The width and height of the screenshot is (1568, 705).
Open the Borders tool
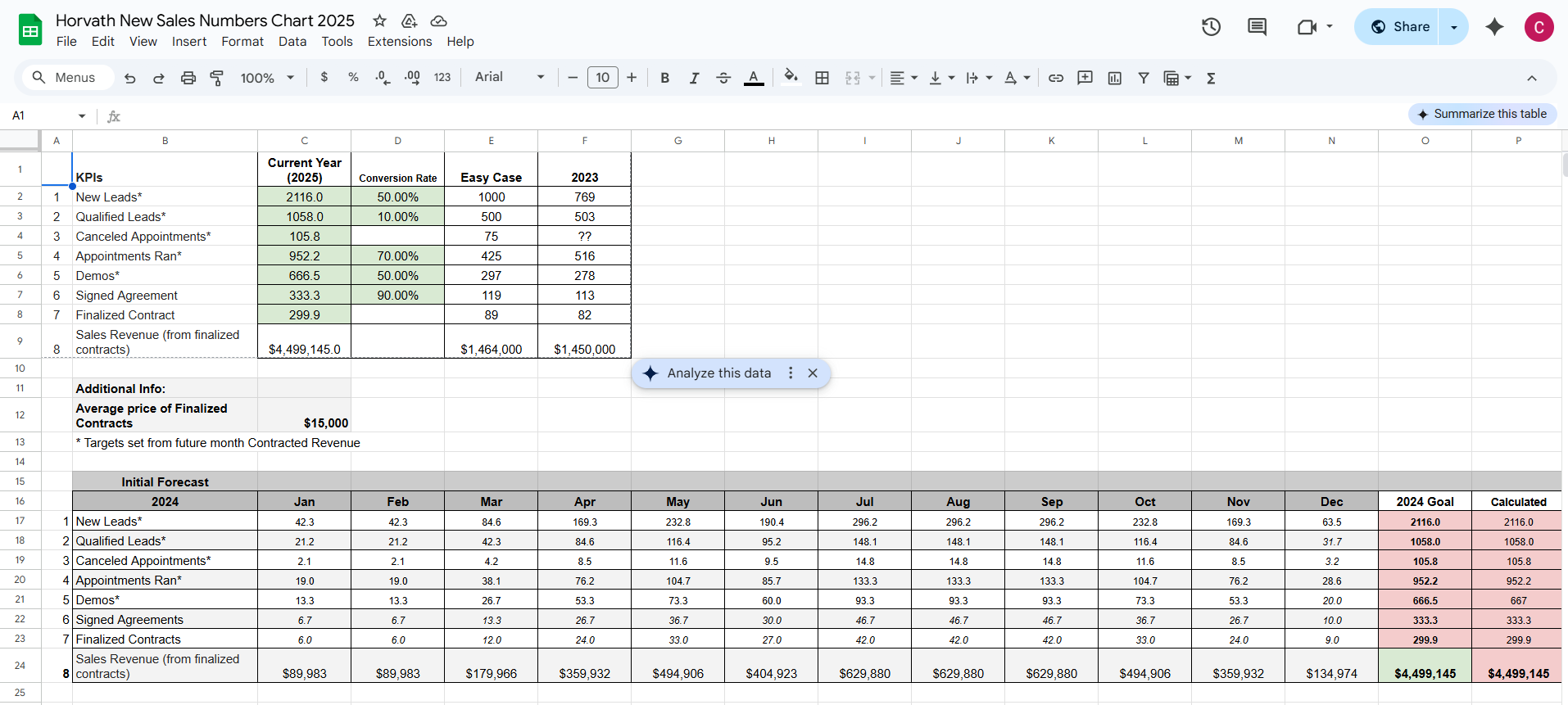[x=823, y=78]
